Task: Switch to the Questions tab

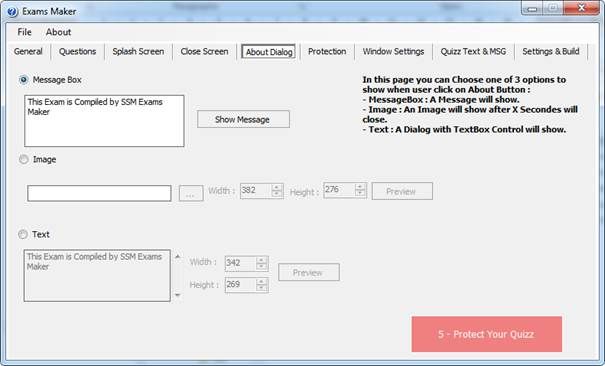Action: [x=78, y=51]
